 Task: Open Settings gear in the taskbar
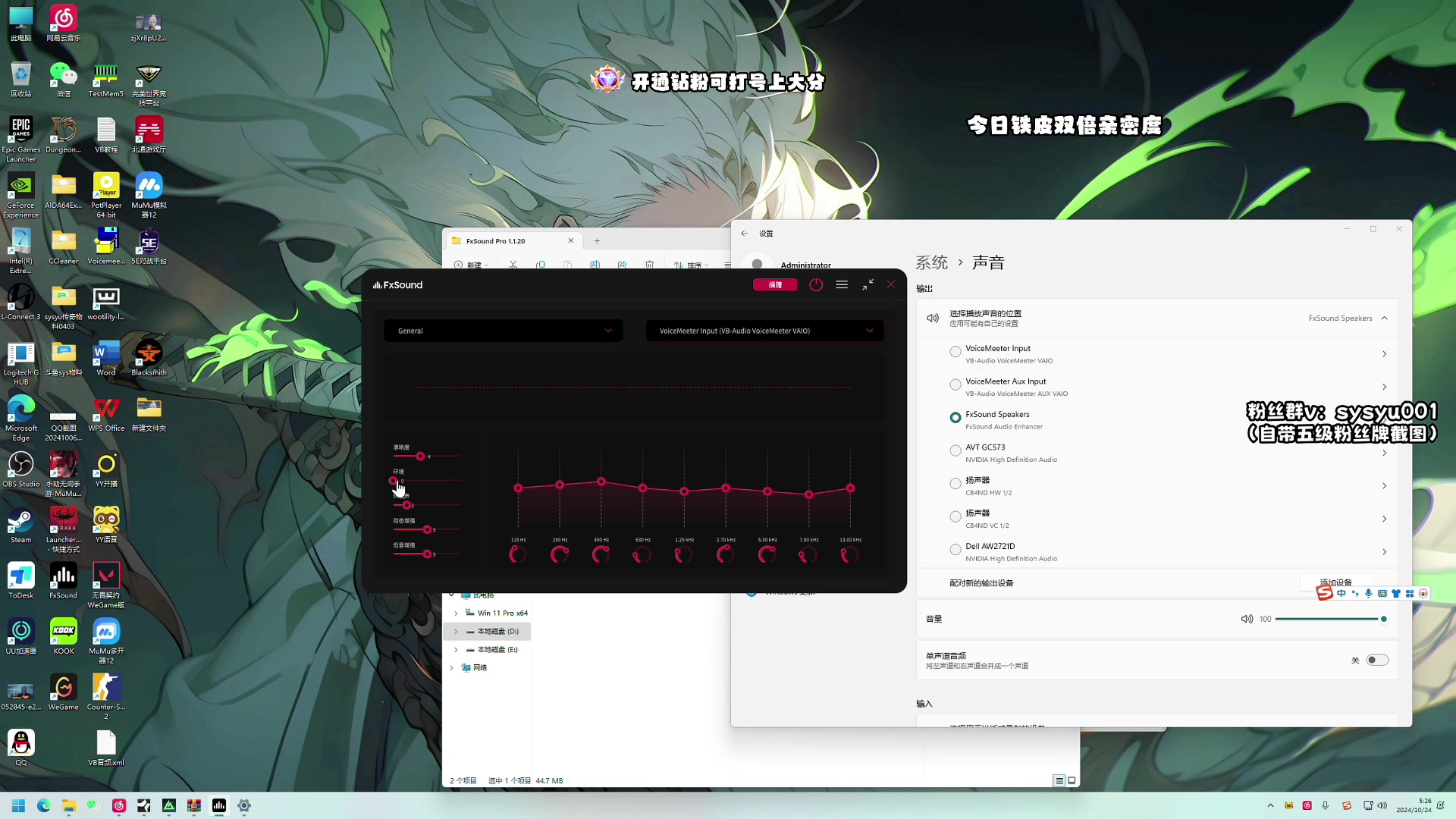244,805
